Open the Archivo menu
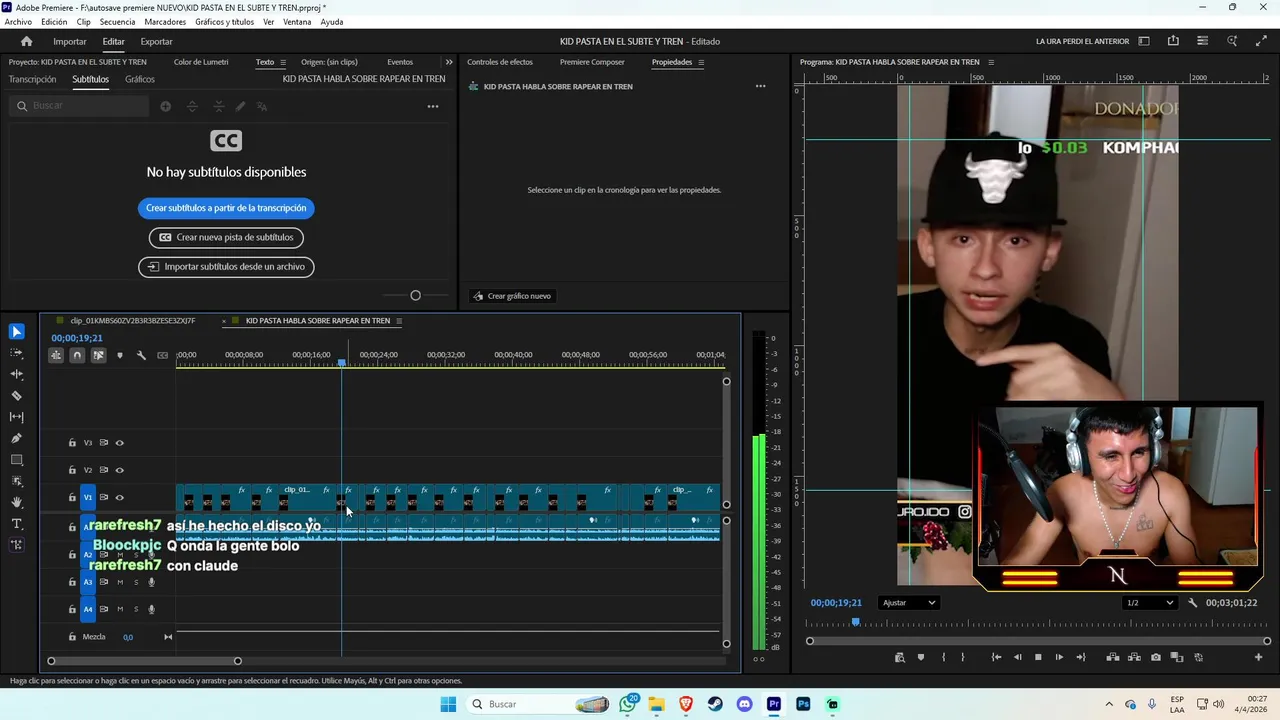 (x=18, y=22)
